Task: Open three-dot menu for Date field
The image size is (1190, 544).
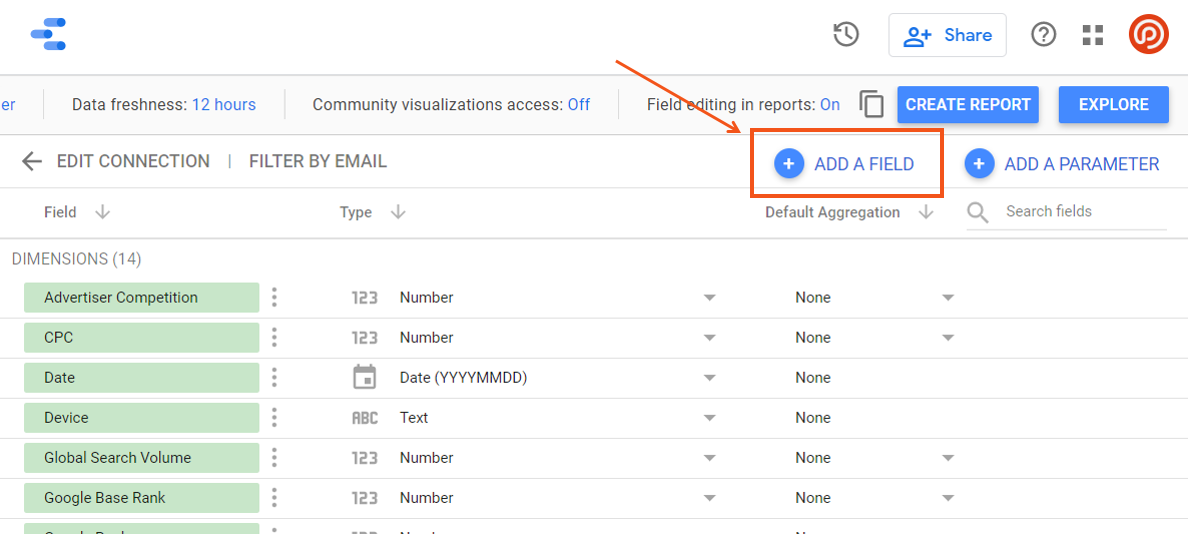Action: click(274, 377)
